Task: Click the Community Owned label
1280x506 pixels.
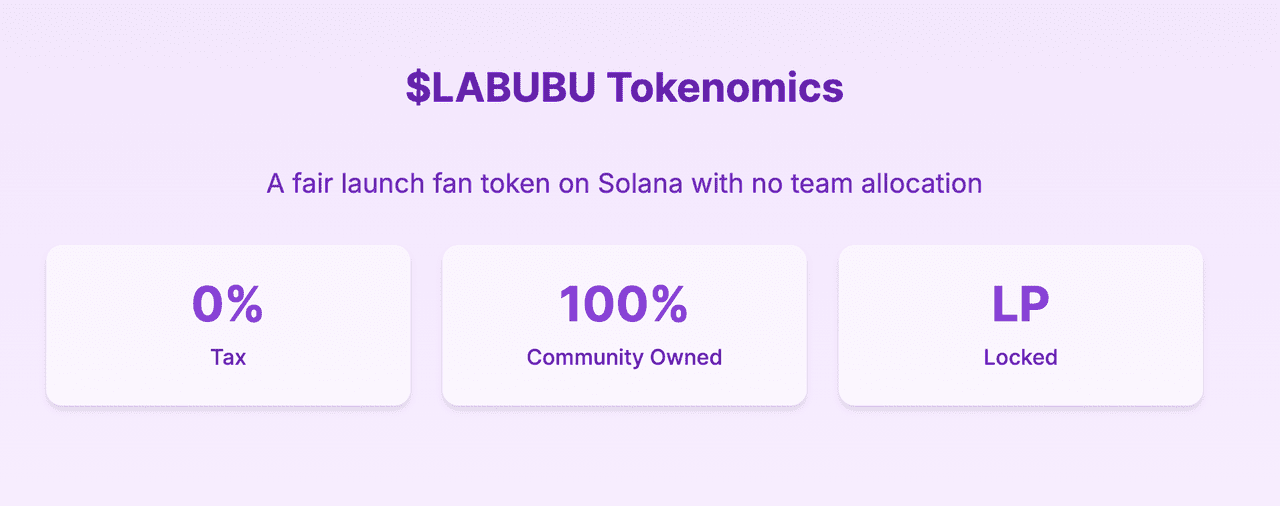Action: pos(624,357)
